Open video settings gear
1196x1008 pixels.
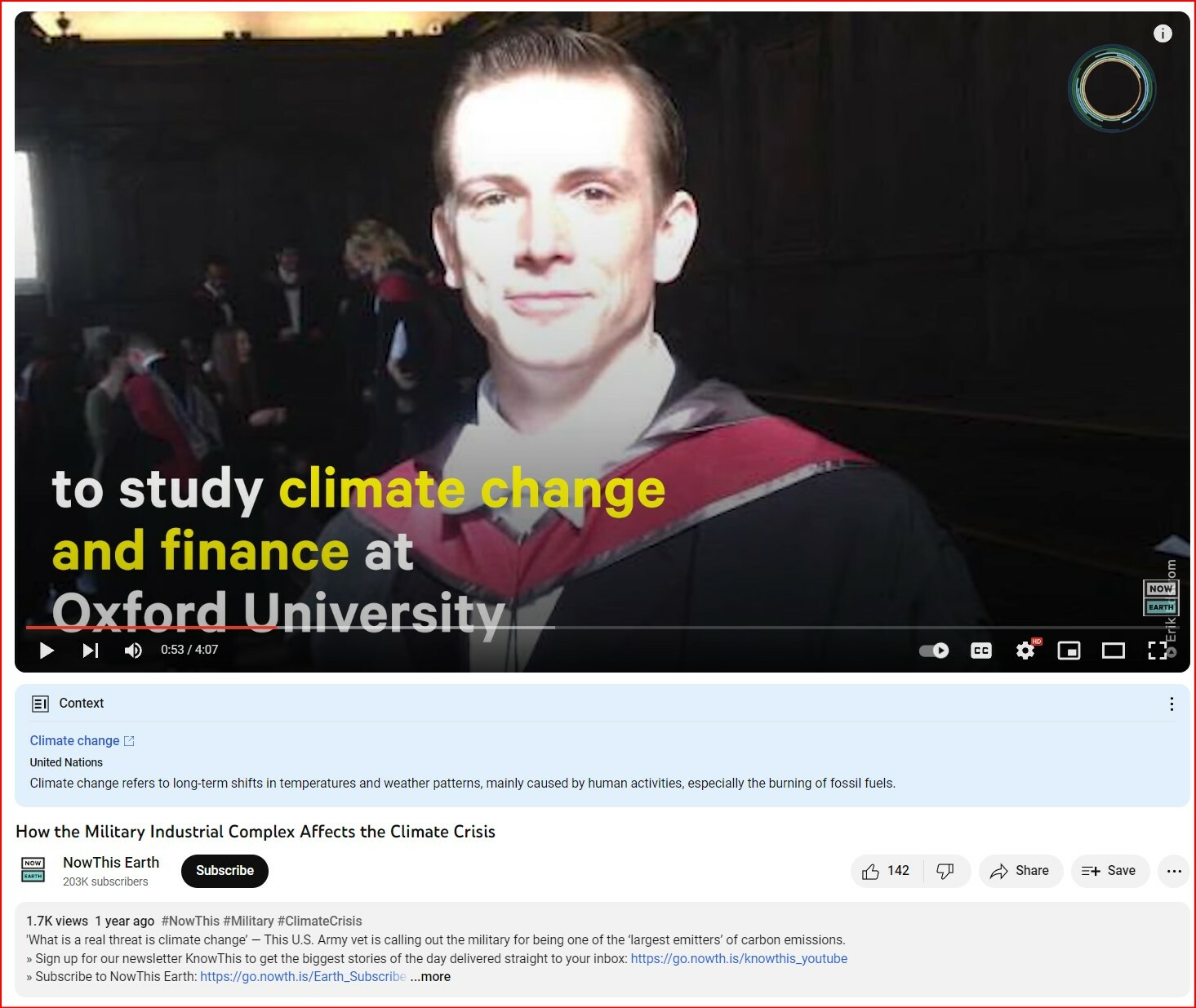pyautogui.click(x=1025, y=651)
